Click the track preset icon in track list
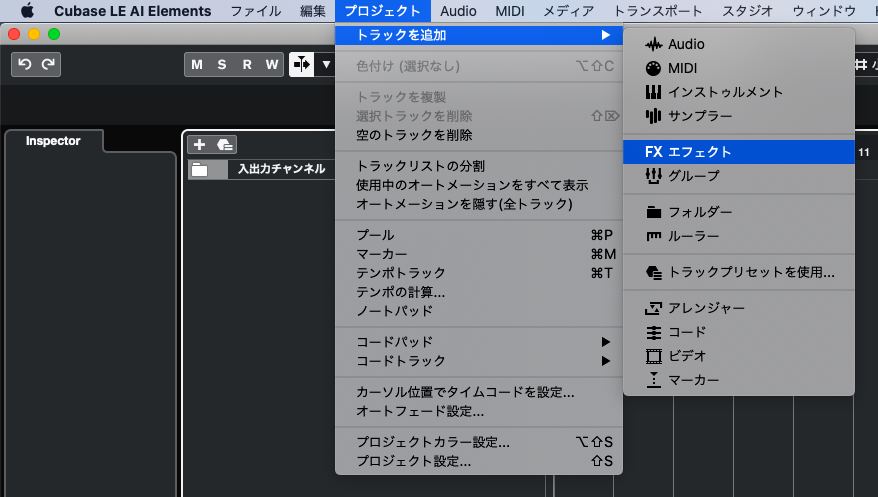Screen dimensions: 878x497 pyautogui.click(x=225, y=145)
